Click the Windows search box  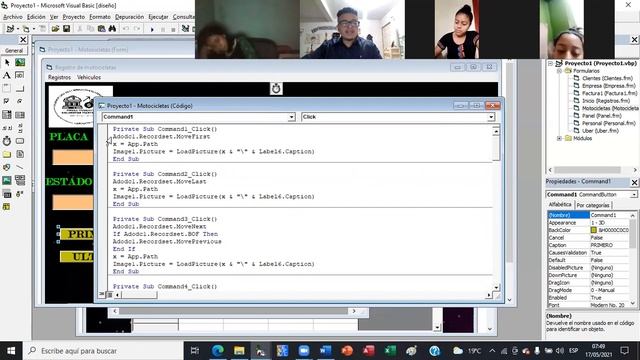coord(103,351)
